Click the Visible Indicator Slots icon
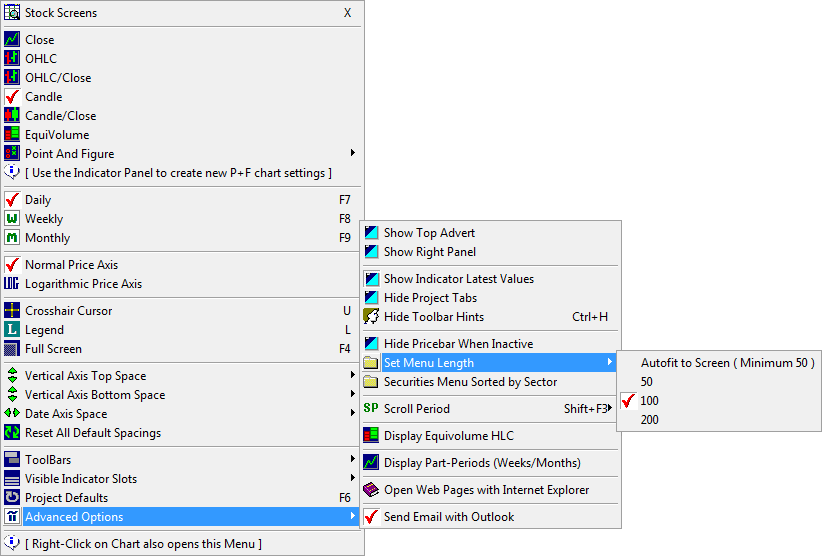822x556 pixels. (12, 479)
